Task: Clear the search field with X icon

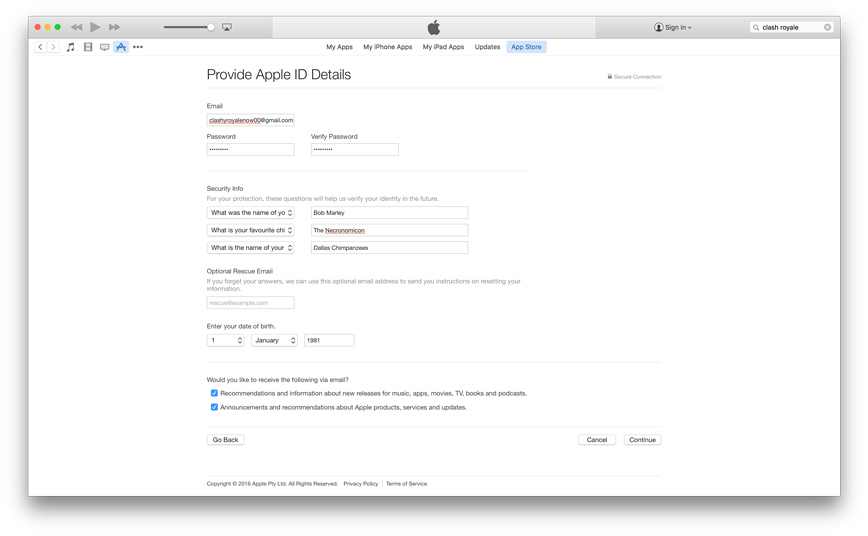Action: (x=827, y=27)
